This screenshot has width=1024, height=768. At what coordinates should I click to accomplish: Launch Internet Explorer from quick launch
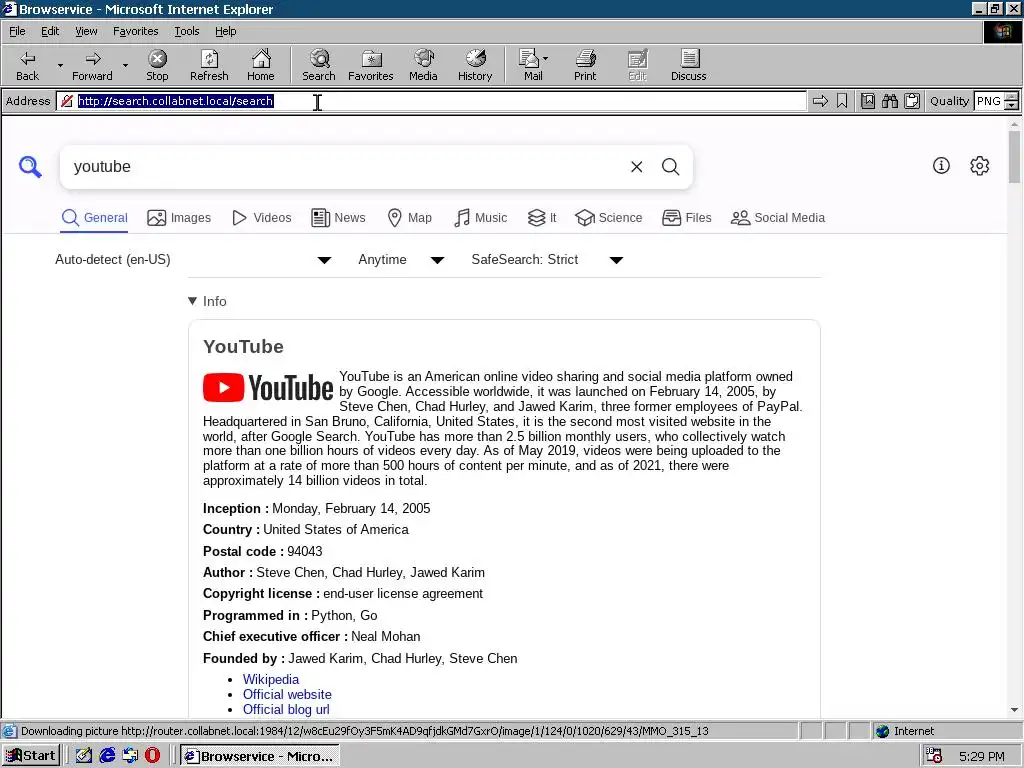tap(107, 756)
